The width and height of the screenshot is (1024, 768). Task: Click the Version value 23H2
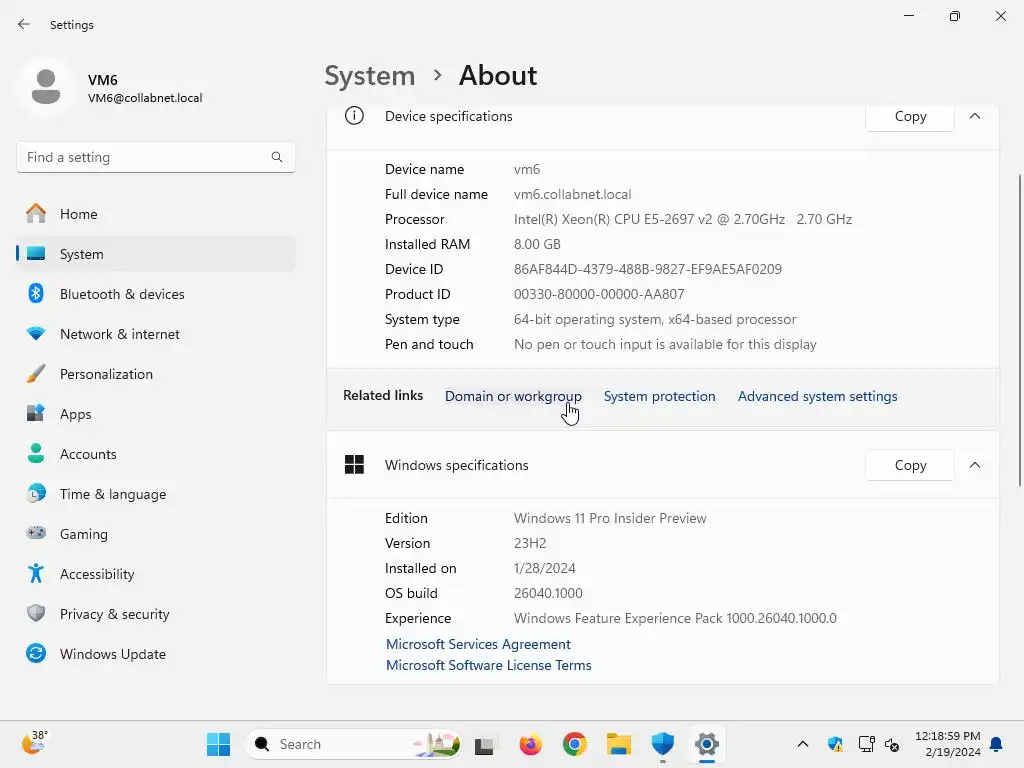530,543
